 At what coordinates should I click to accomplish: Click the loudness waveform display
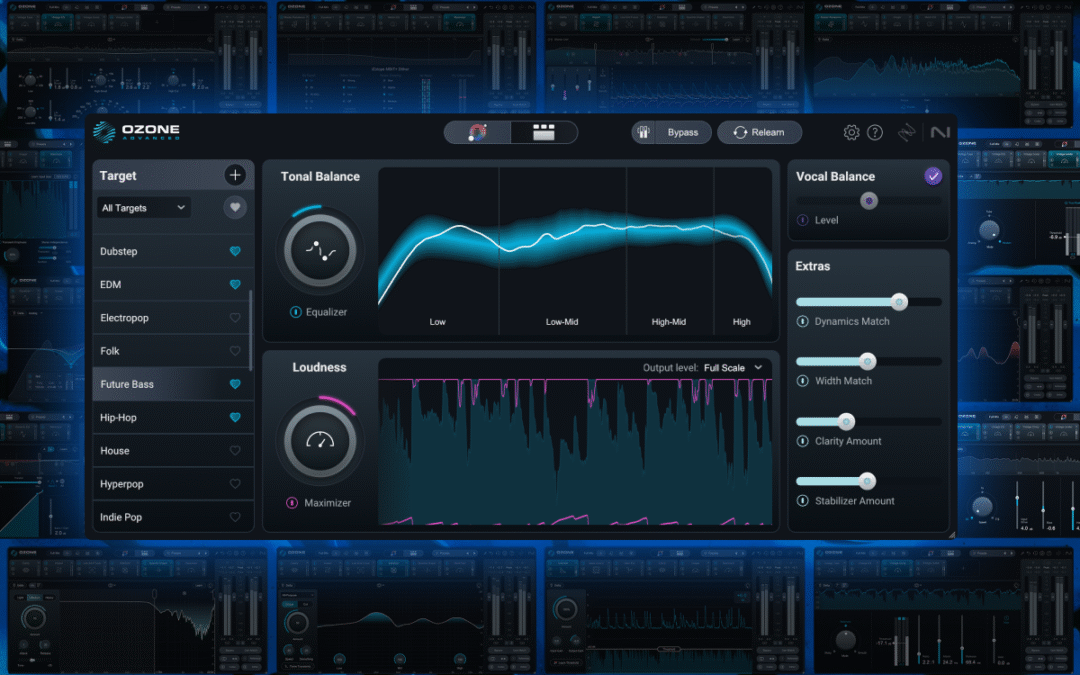tap(575, 451)
